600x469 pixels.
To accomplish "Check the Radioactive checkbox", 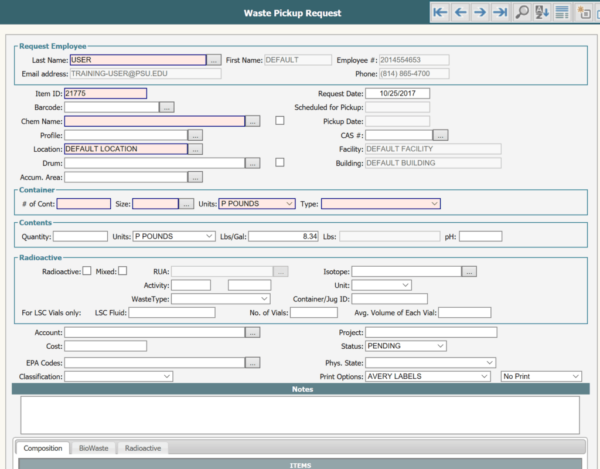I will 87,270.
